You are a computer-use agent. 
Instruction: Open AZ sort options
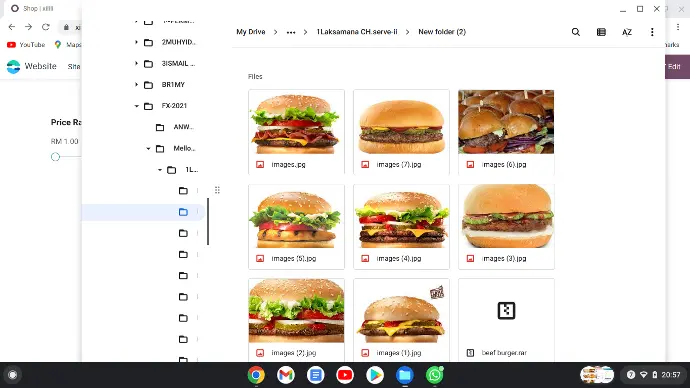[627, 32]
